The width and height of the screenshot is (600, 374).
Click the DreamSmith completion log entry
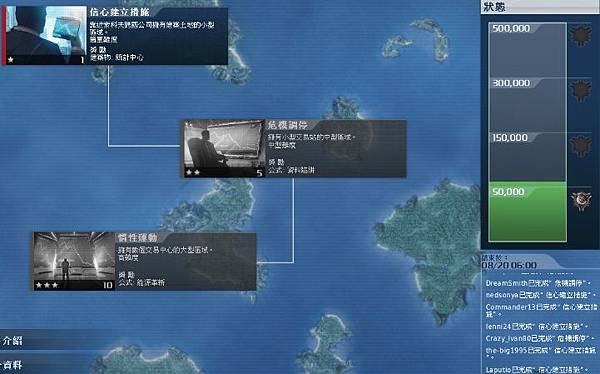tap(538, 283)
